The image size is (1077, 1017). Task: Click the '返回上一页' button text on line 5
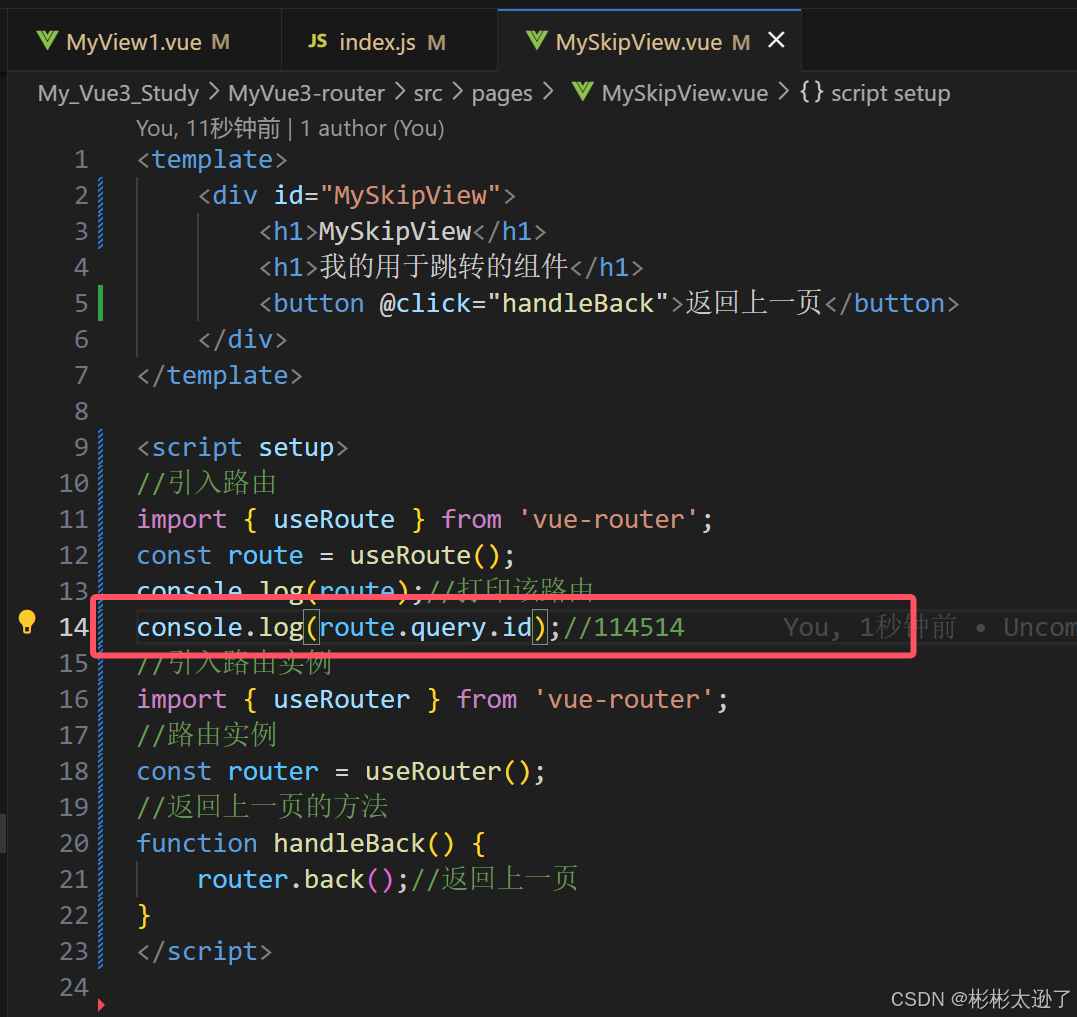pos(753,303)
